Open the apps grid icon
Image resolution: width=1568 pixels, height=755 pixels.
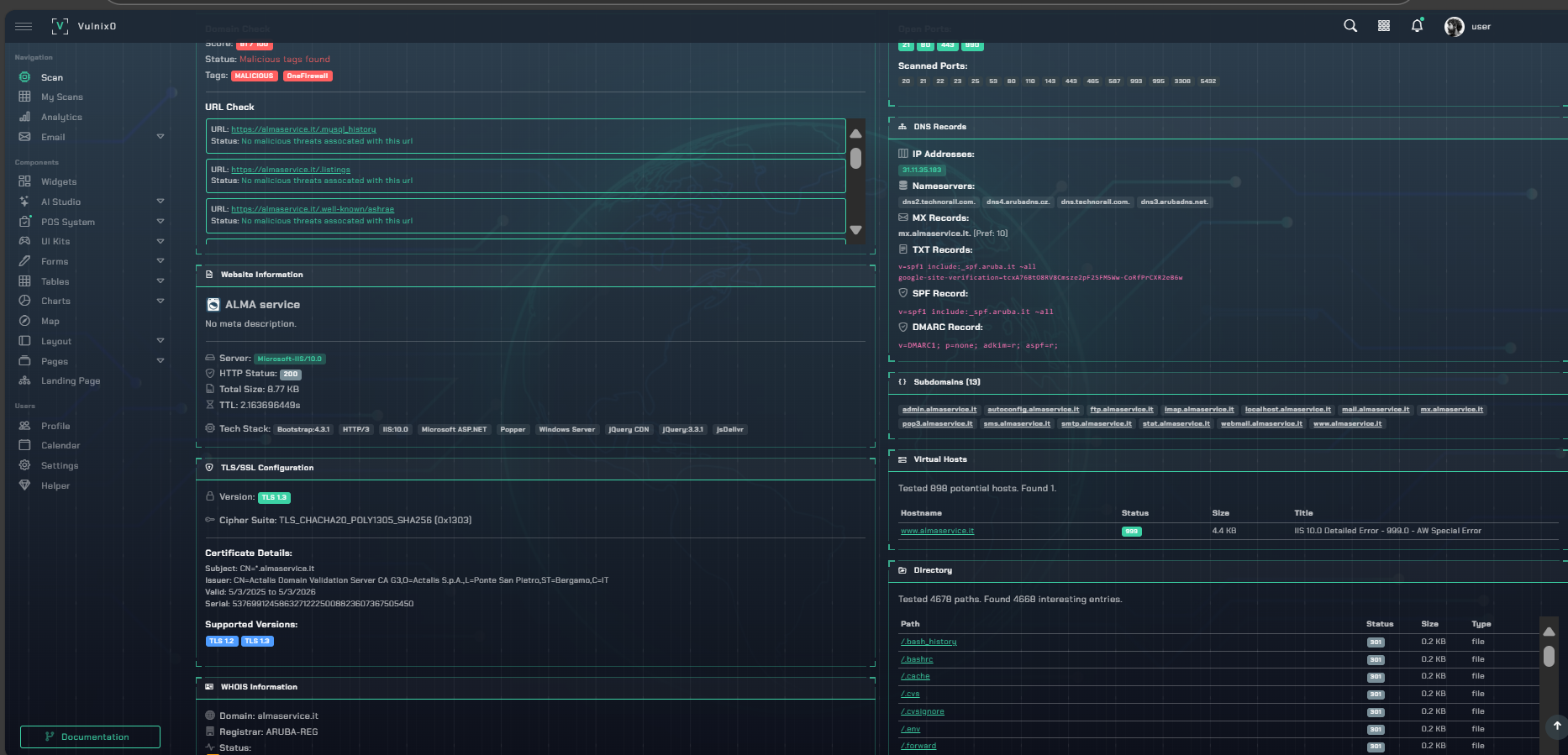point(1384,26)
